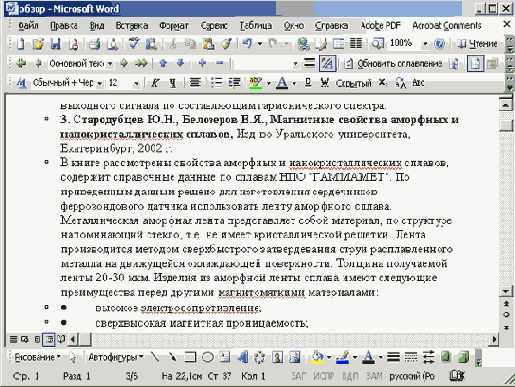Open the zoom 100% dropdown
Screen dimensions: 515x387
[x=425, y=44]
